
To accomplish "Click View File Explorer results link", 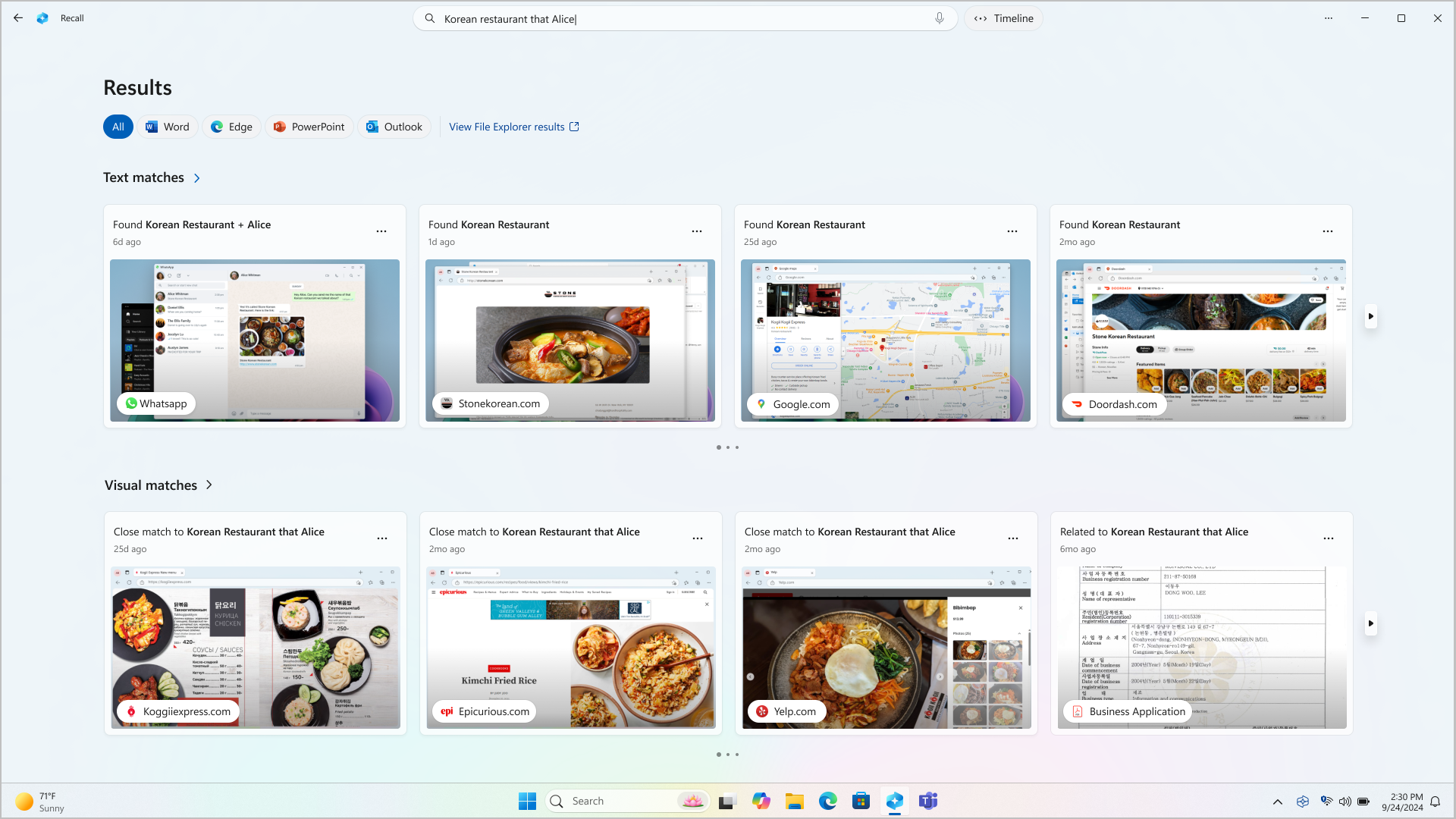I will (x=513, y=126).
